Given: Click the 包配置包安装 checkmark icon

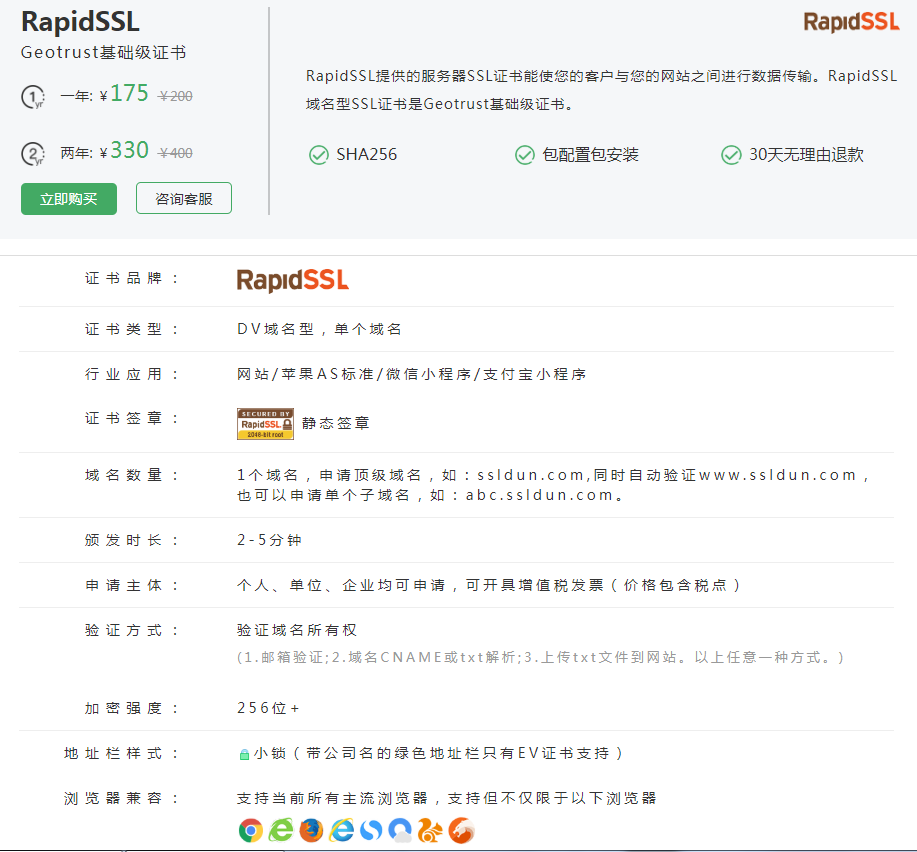Looking at the screenshot, I should tap(525, 155).
